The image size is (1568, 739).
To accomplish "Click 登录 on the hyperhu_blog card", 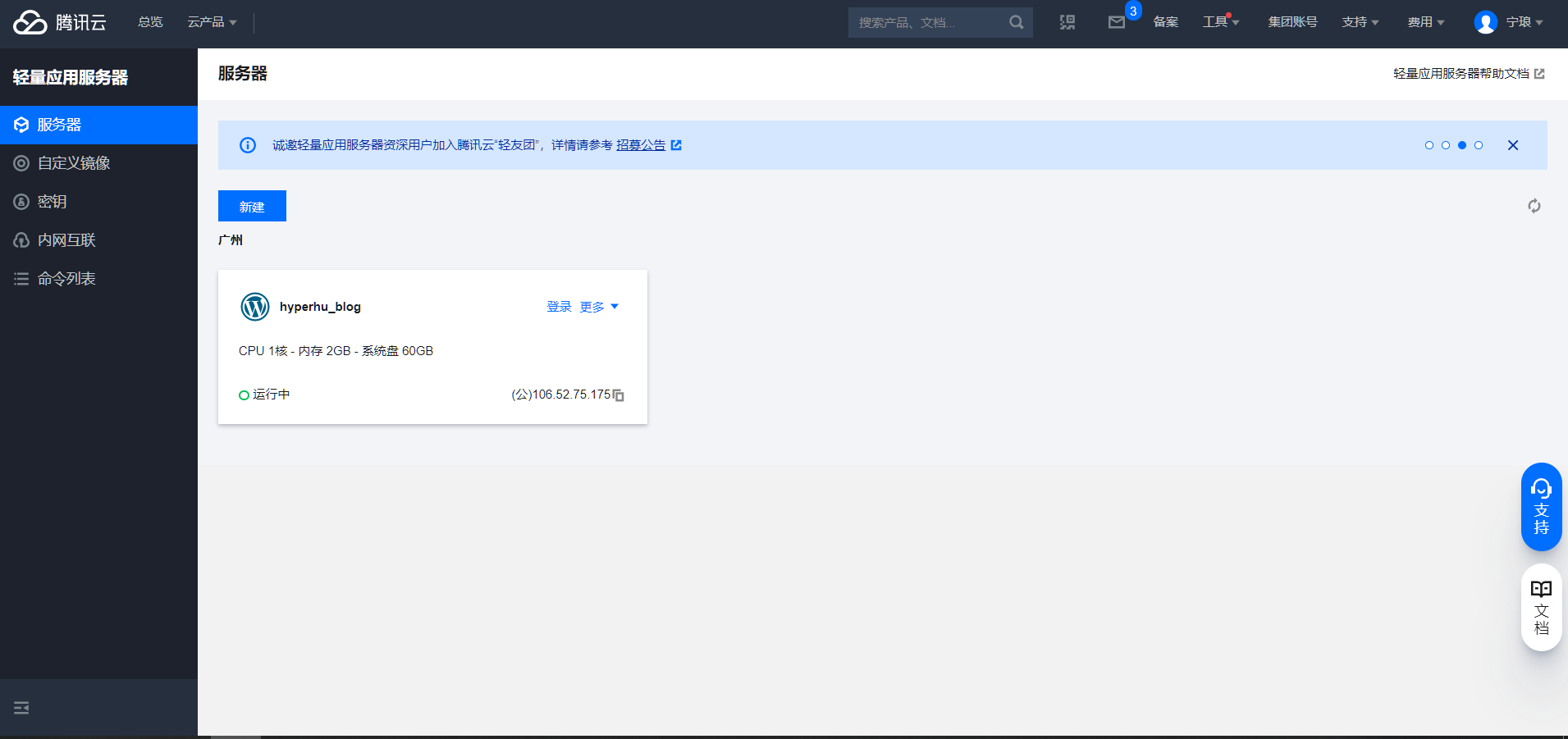I will 559,307.
